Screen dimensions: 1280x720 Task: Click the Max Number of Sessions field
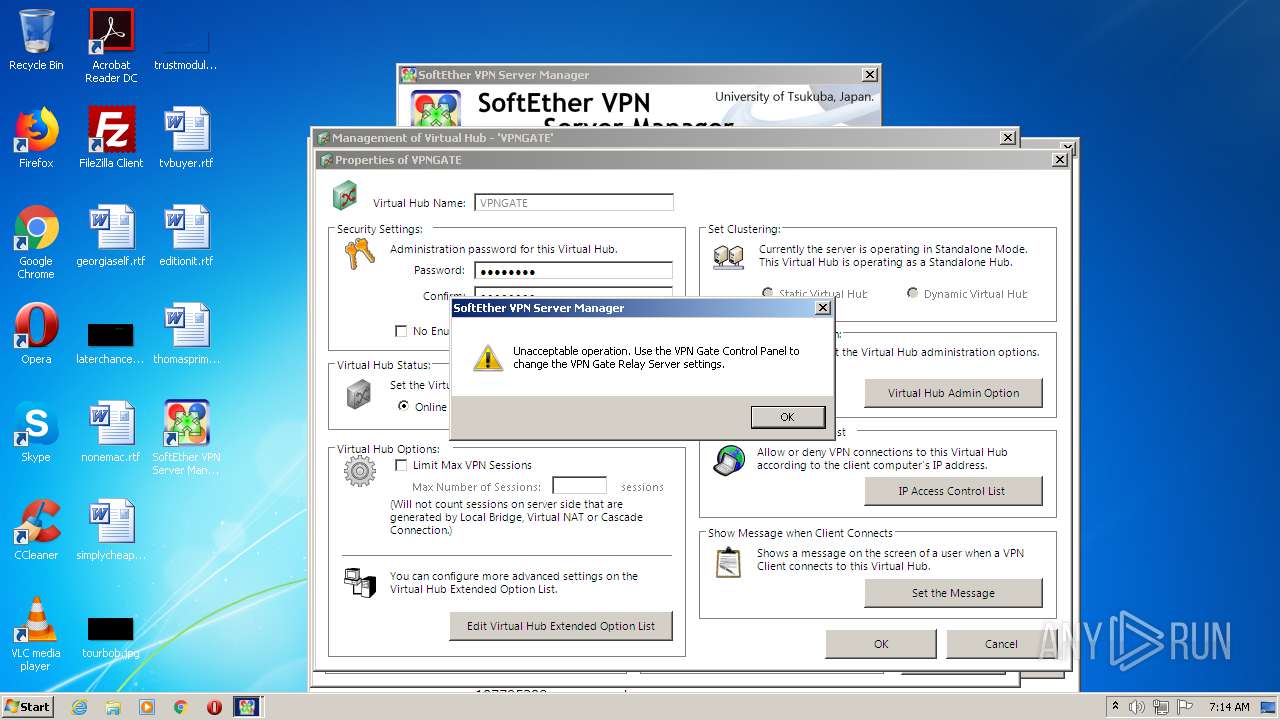[580, 487]
